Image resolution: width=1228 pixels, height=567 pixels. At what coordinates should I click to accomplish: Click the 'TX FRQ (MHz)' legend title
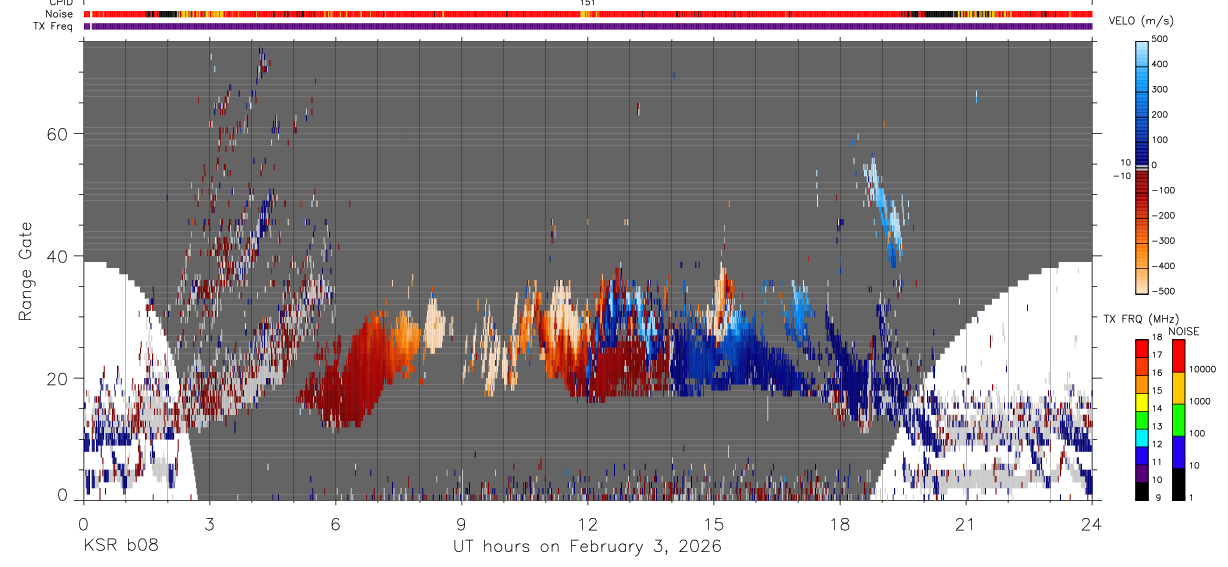pos(1139,319)
